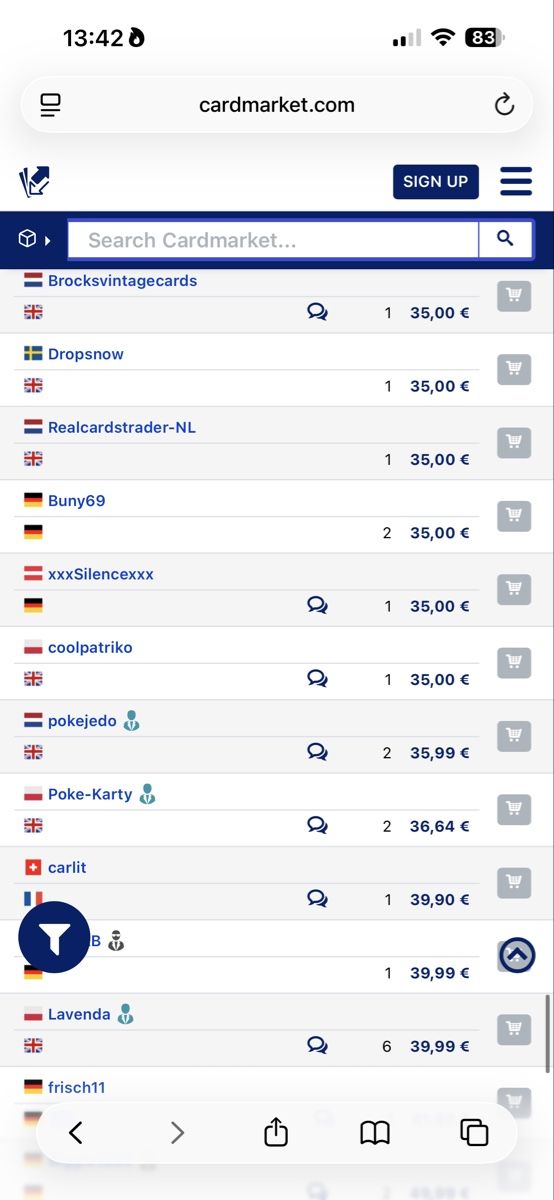Click the SIGN UP button
Image resolution: width=554 pixels, height=1200 pixels.
436,182
